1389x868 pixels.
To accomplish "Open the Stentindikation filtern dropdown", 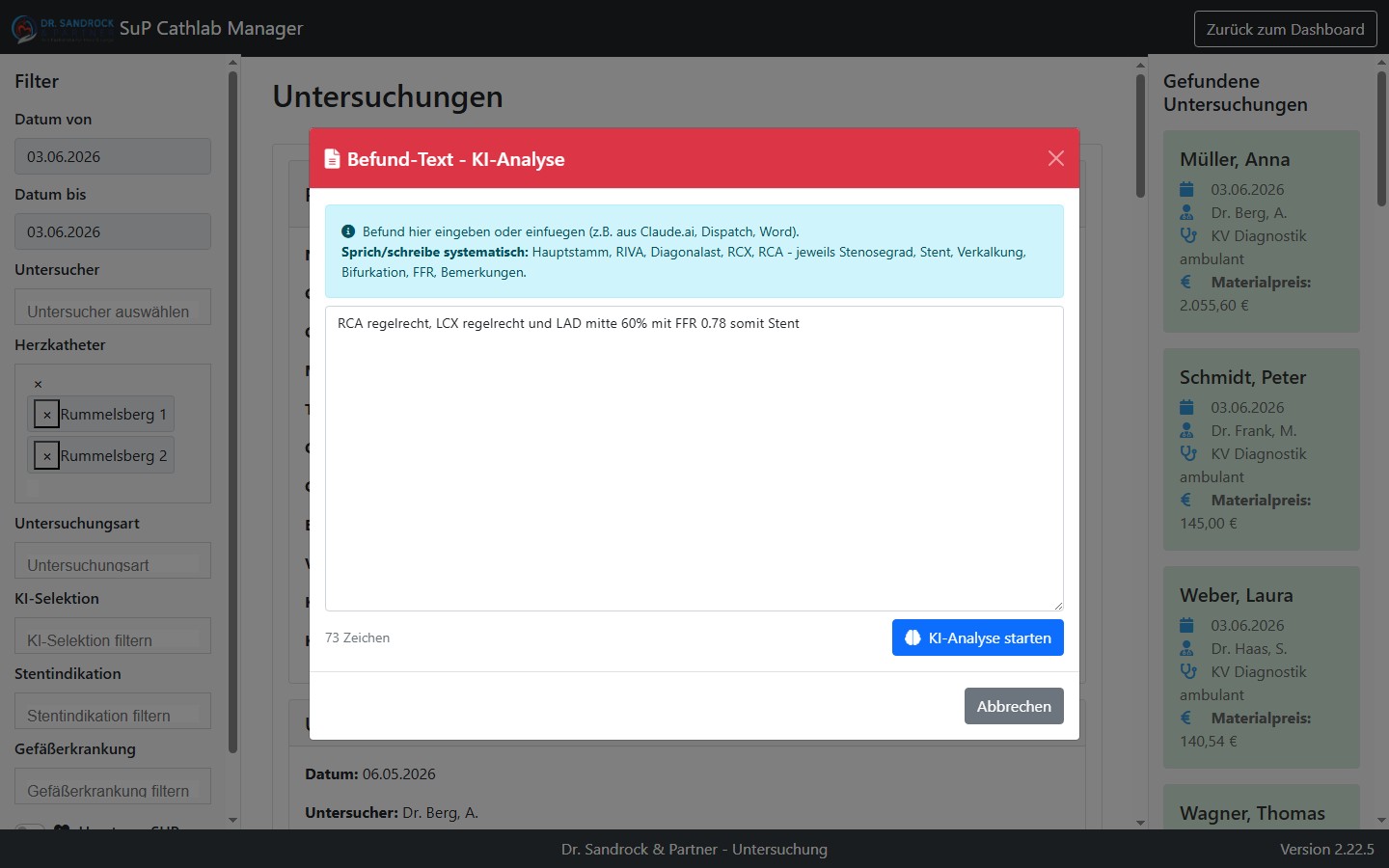I will coord(113,711).
